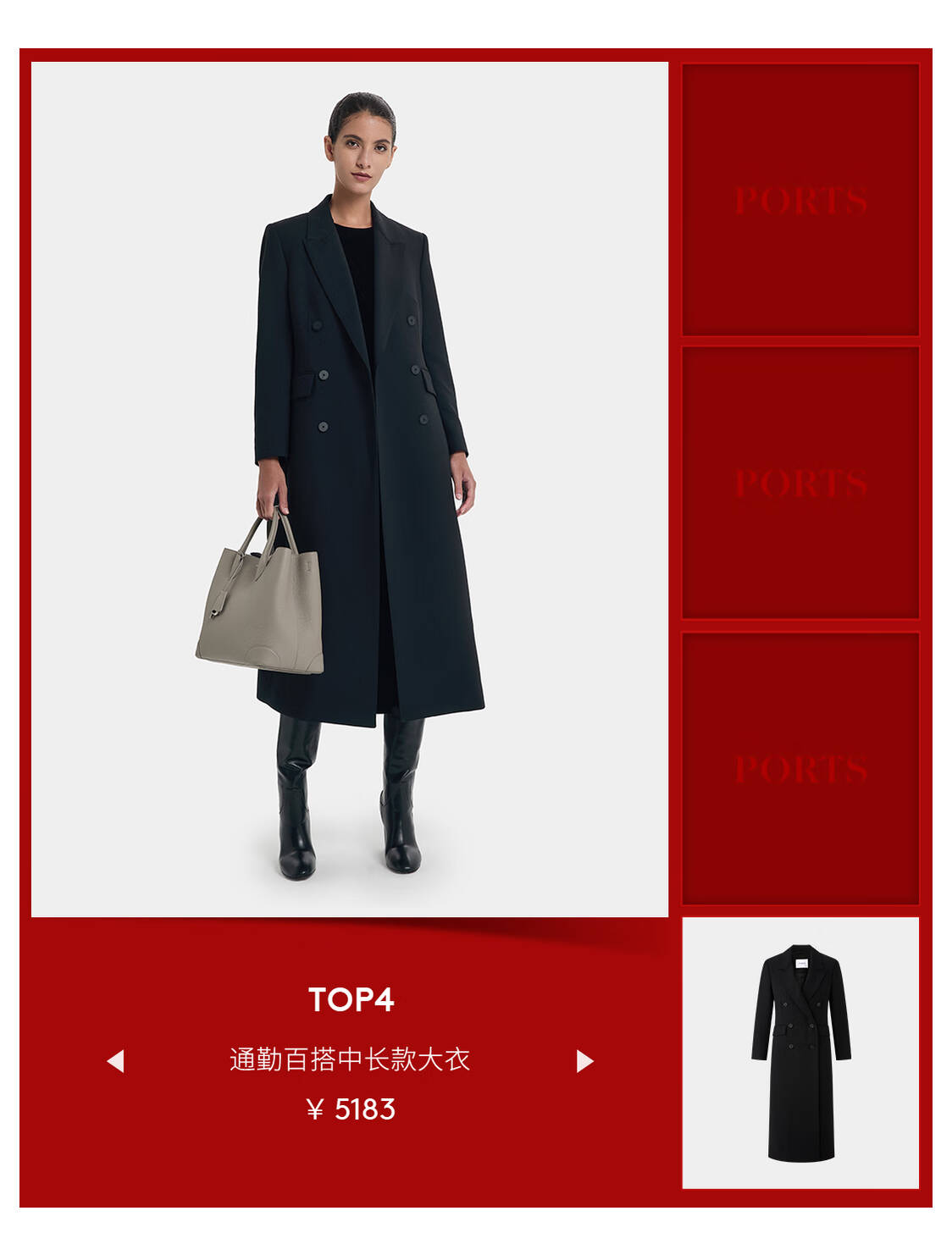952x1255 pixels.
Task: Click the hem of the model's long coat
Action: point(371,710)
